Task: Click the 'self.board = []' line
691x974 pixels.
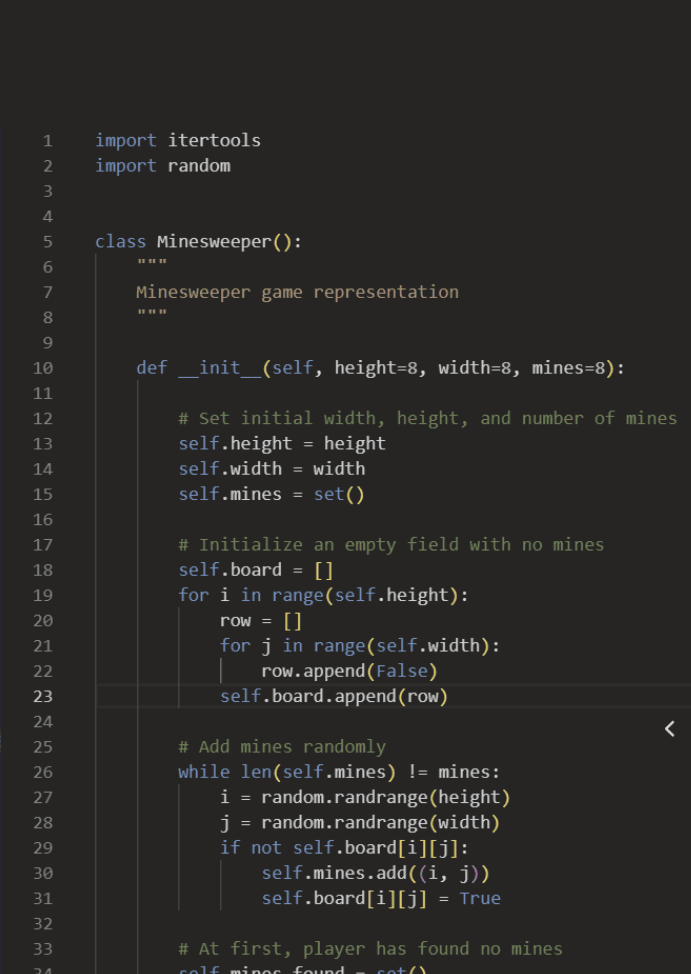Action: (x=256, y=570)
